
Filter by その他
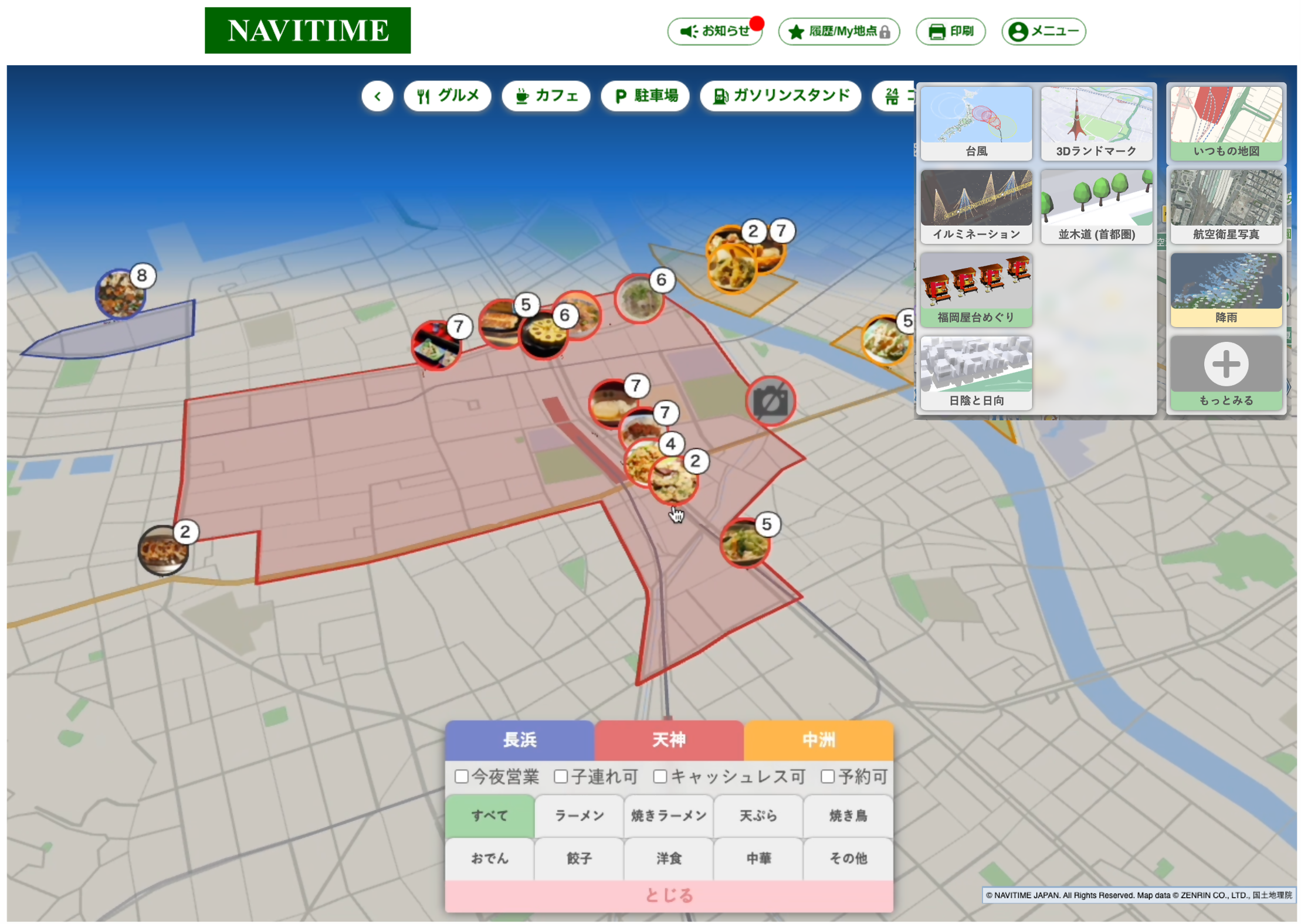tap(848, 859)
